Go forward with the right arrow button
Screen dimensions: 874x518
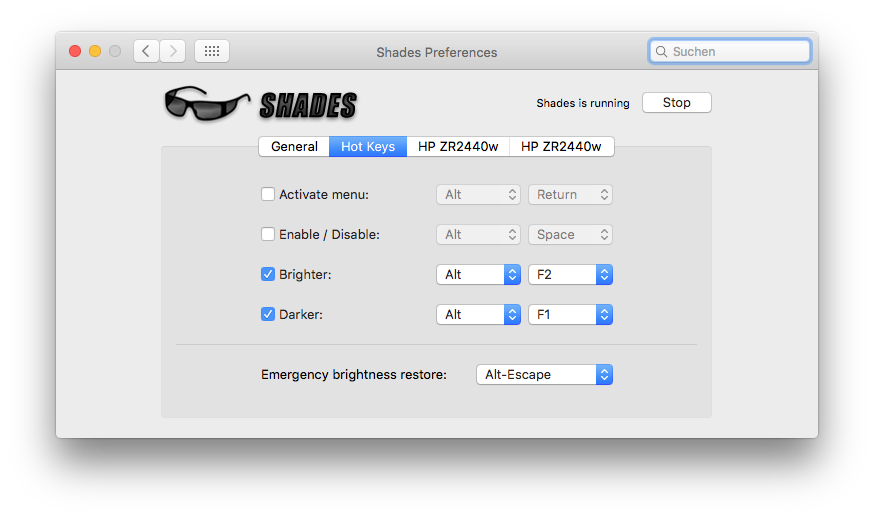173,51
